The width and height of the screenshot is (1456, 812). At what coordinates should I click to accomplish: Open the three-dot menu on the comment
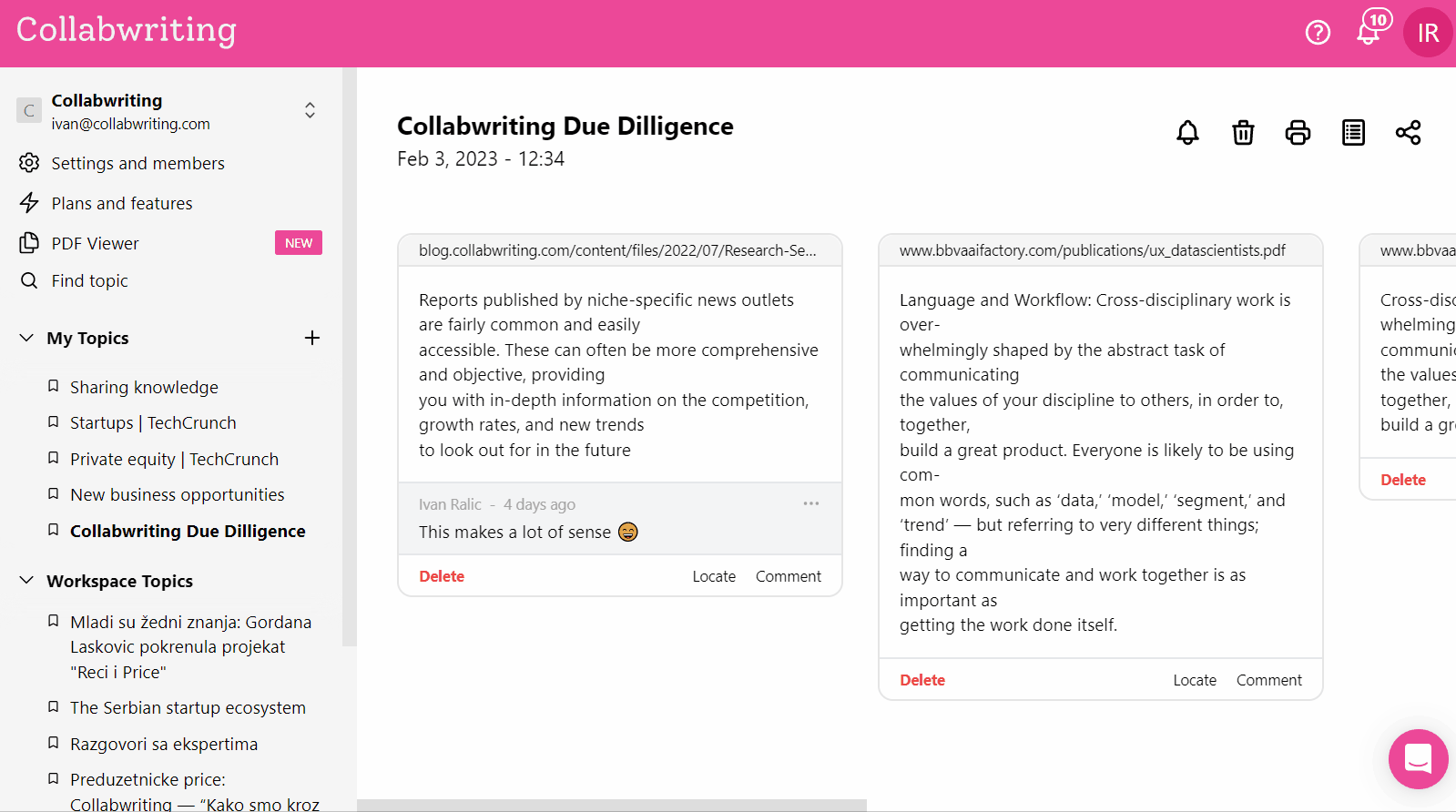click(x=810, y=503)
